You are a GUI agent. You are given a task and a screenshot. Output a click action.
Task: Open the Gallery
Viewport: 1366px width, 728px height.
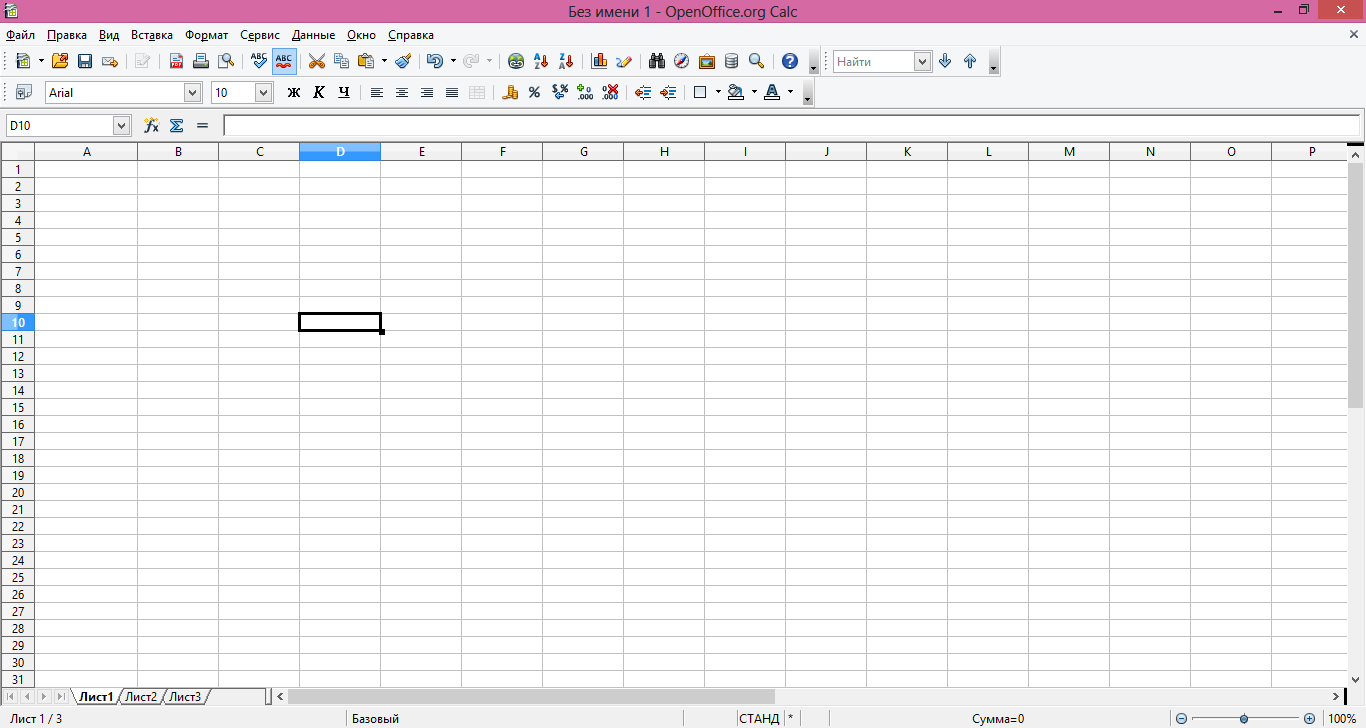(x=707, y=61)
